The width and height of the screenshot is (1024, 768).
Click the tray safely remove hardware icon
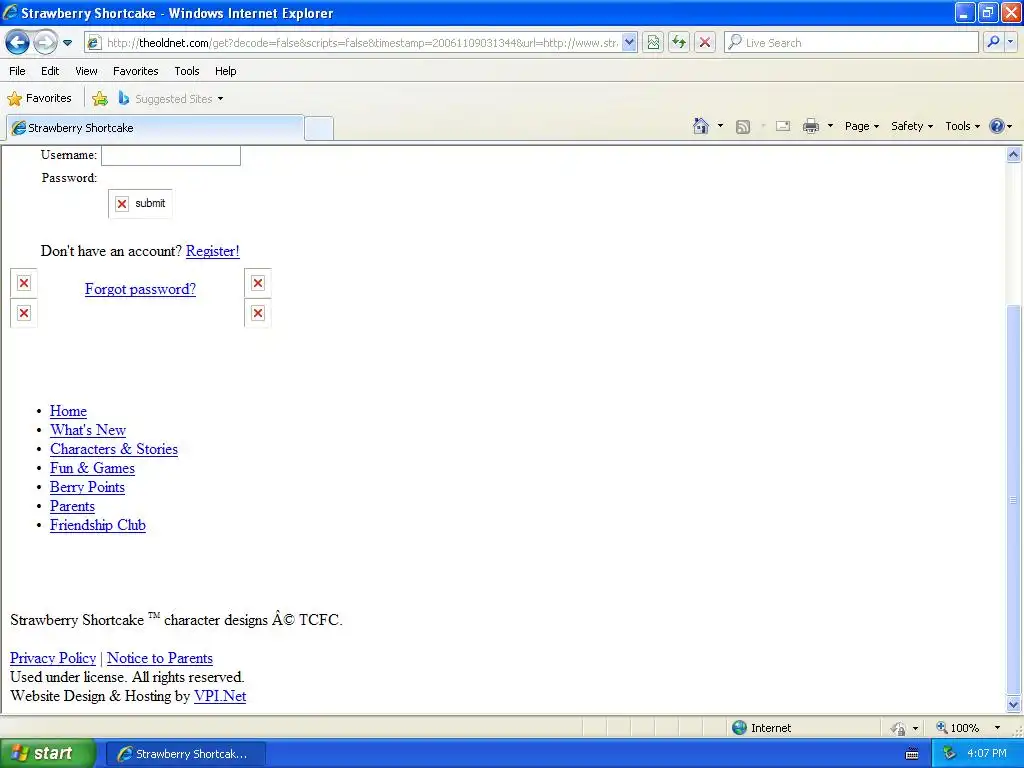(x=950, y=754)
